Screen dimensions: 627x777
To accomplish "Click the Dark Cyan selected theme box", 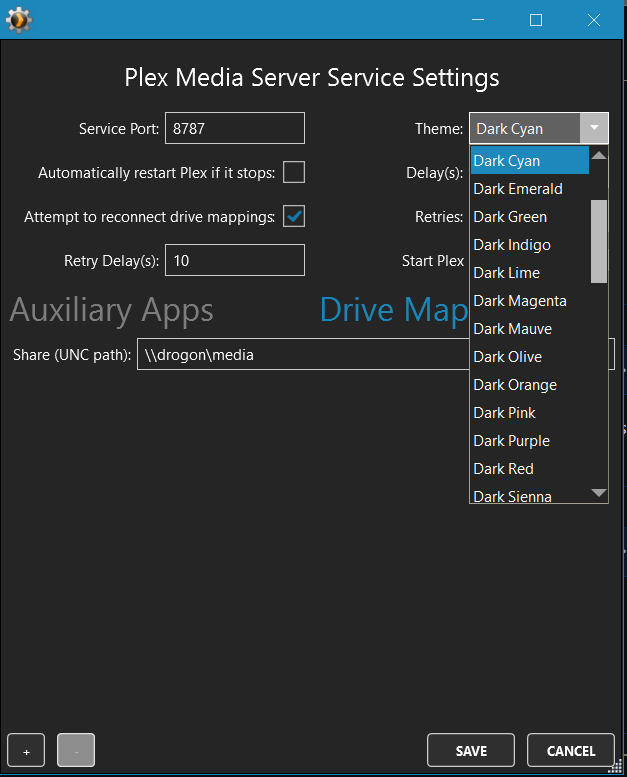I will coord(525,128).
